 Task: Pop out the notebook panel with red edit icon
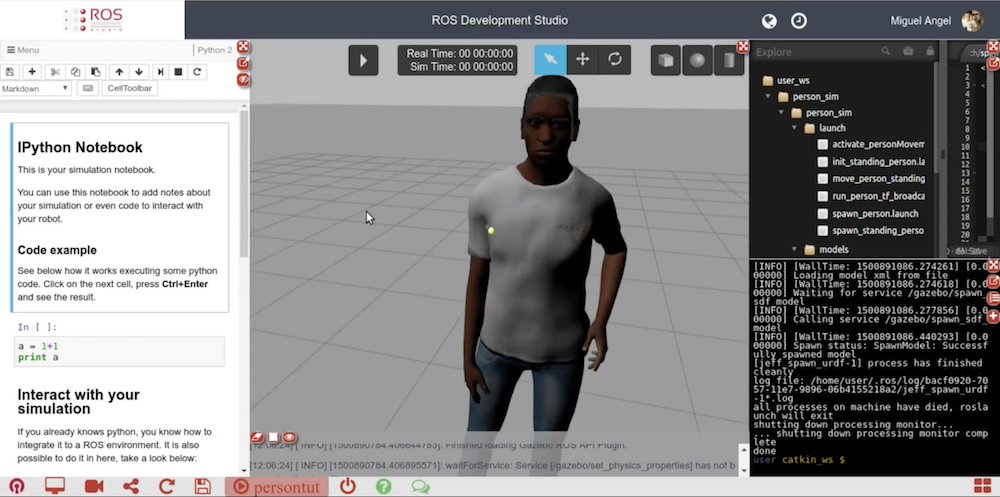(x=243, y=63)
